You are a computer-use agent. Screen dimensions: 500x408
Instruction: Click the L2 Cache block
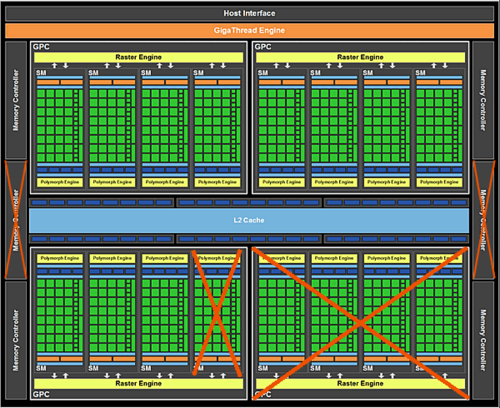[249, 220]
